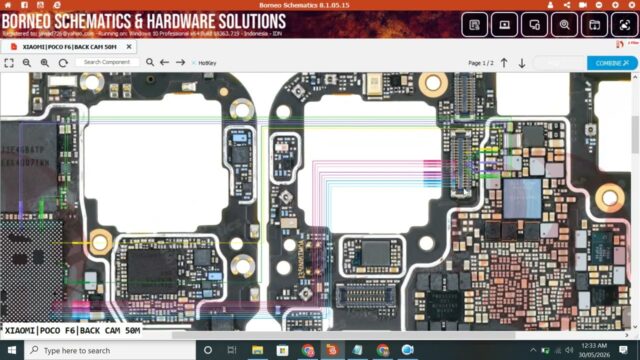The image size is (640, 360).
Task: Click the vertical scrollbar thumb
Action: [x=635, y=134]
